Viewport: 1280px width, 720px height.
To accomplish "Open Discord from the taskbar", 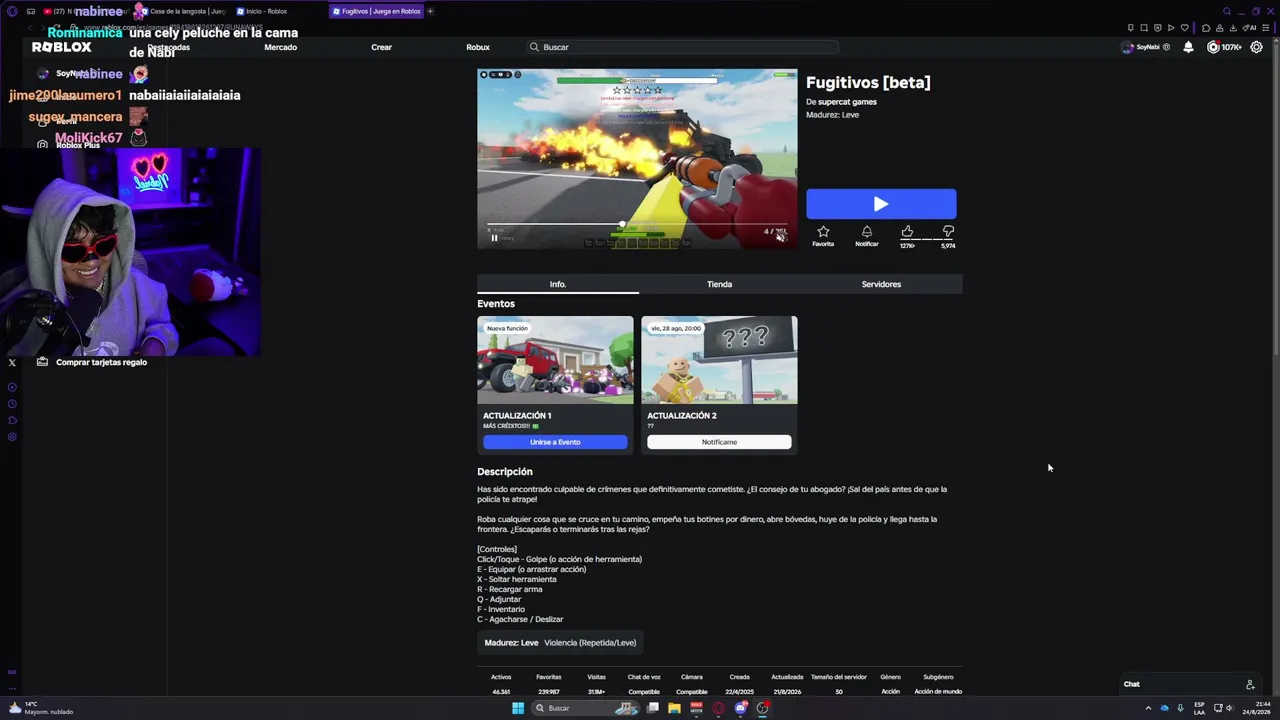I will click(741, 708).
